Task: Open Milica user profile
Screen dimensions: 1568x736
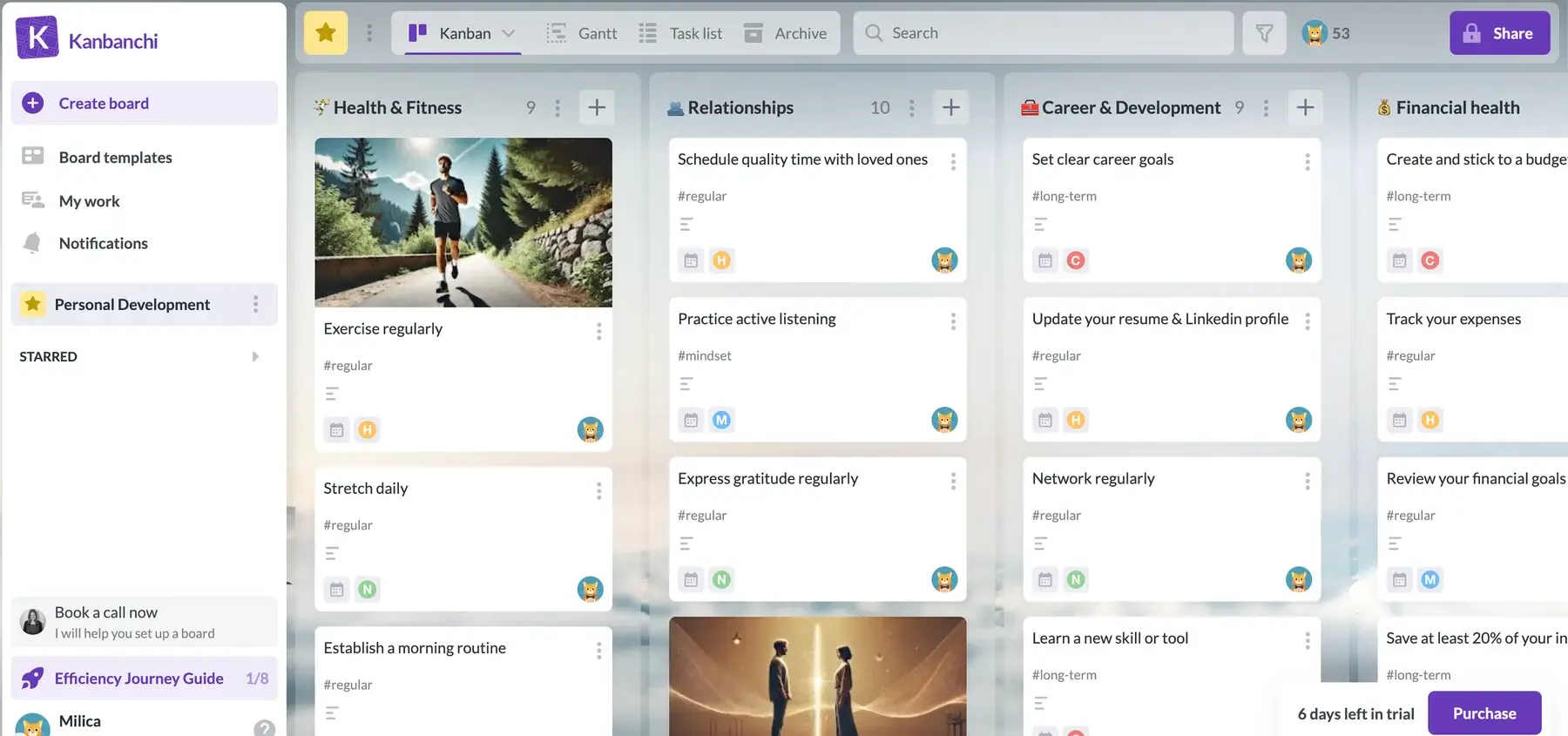Action: [x=80, y=721]
